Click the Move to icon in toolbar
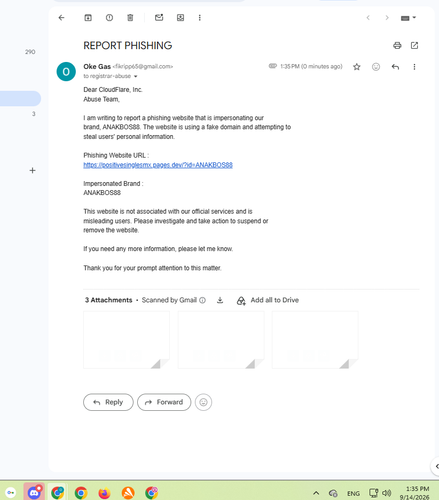 (x=180, y=18)
